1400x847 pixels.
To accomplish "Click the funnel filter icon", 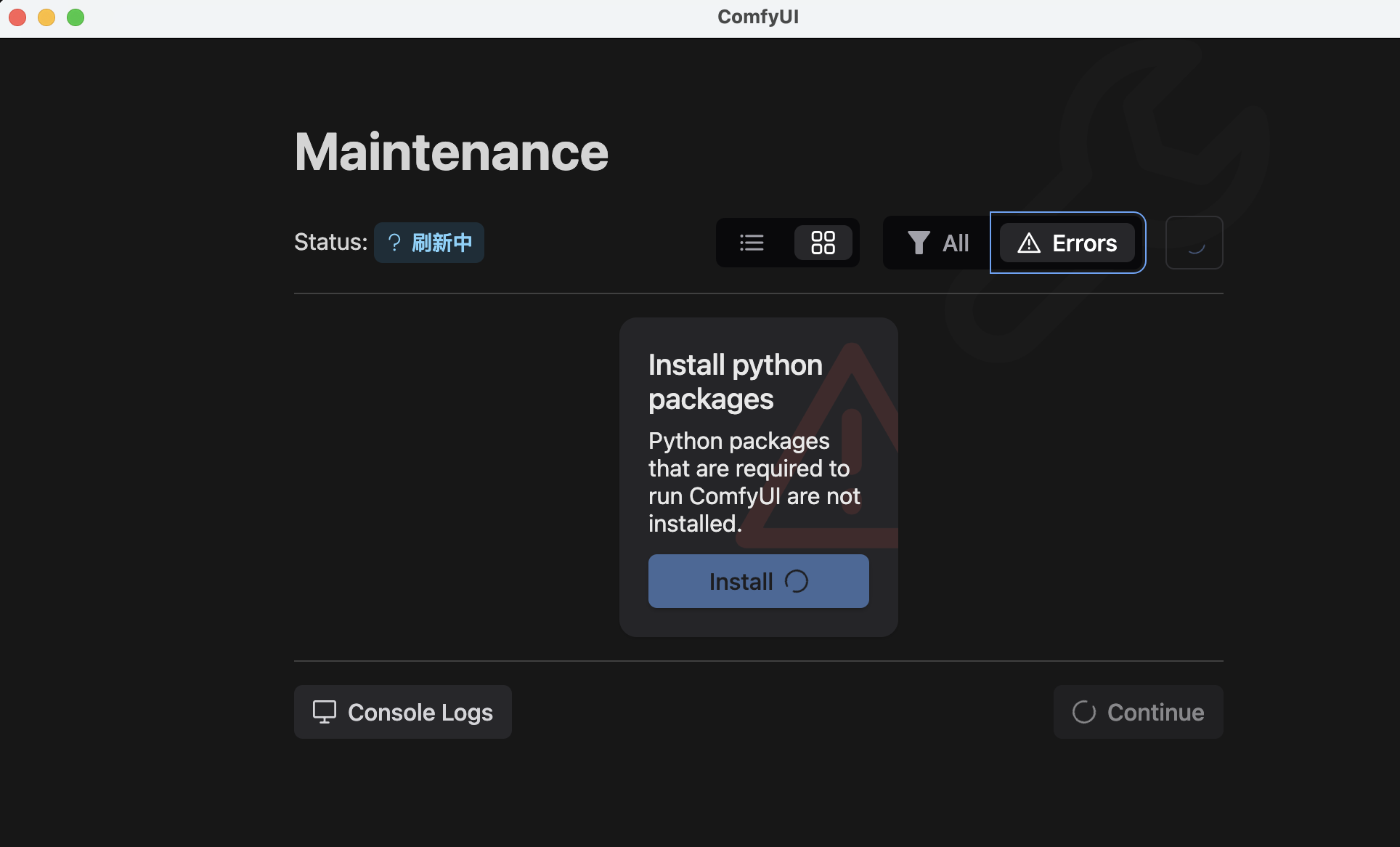I will point(919,243).
